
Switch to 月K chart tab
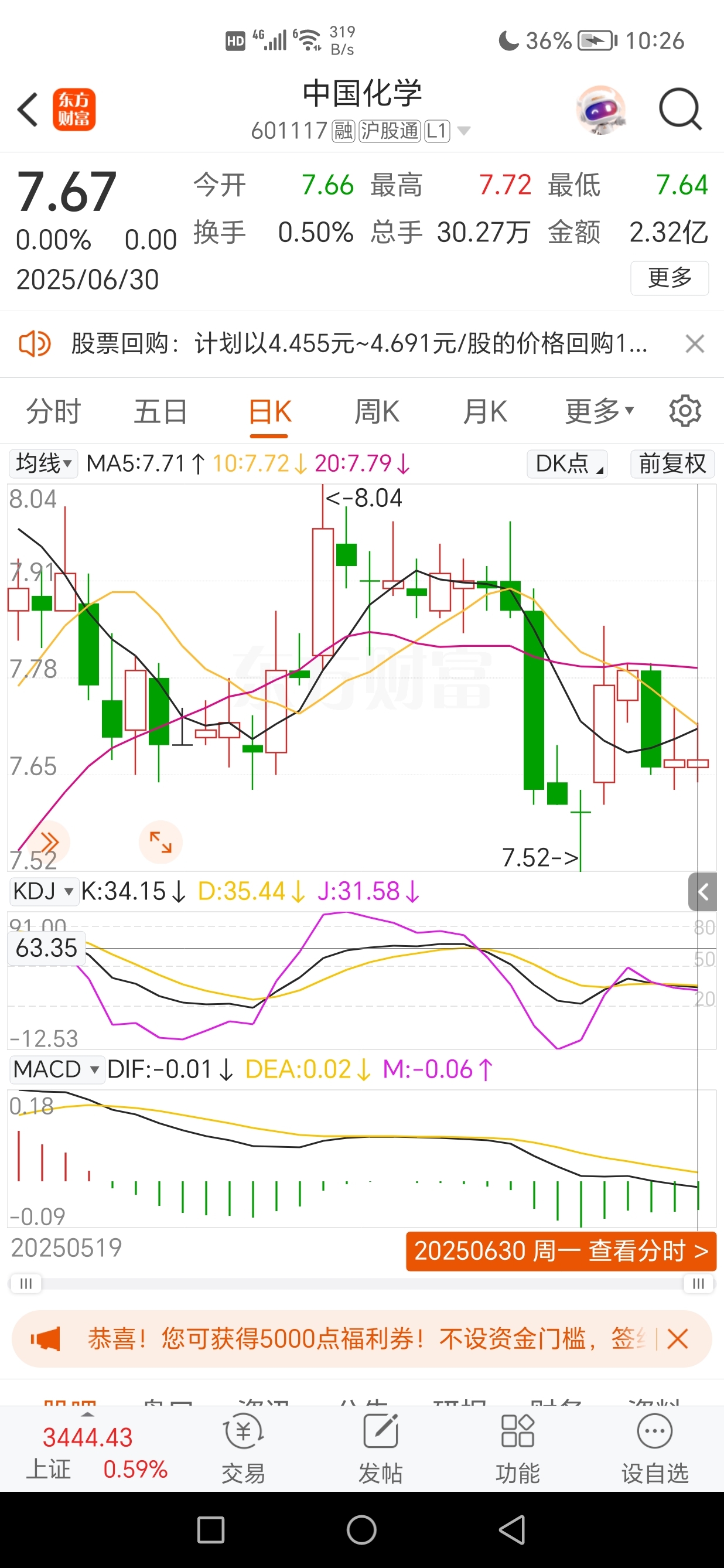coord(485,411)
